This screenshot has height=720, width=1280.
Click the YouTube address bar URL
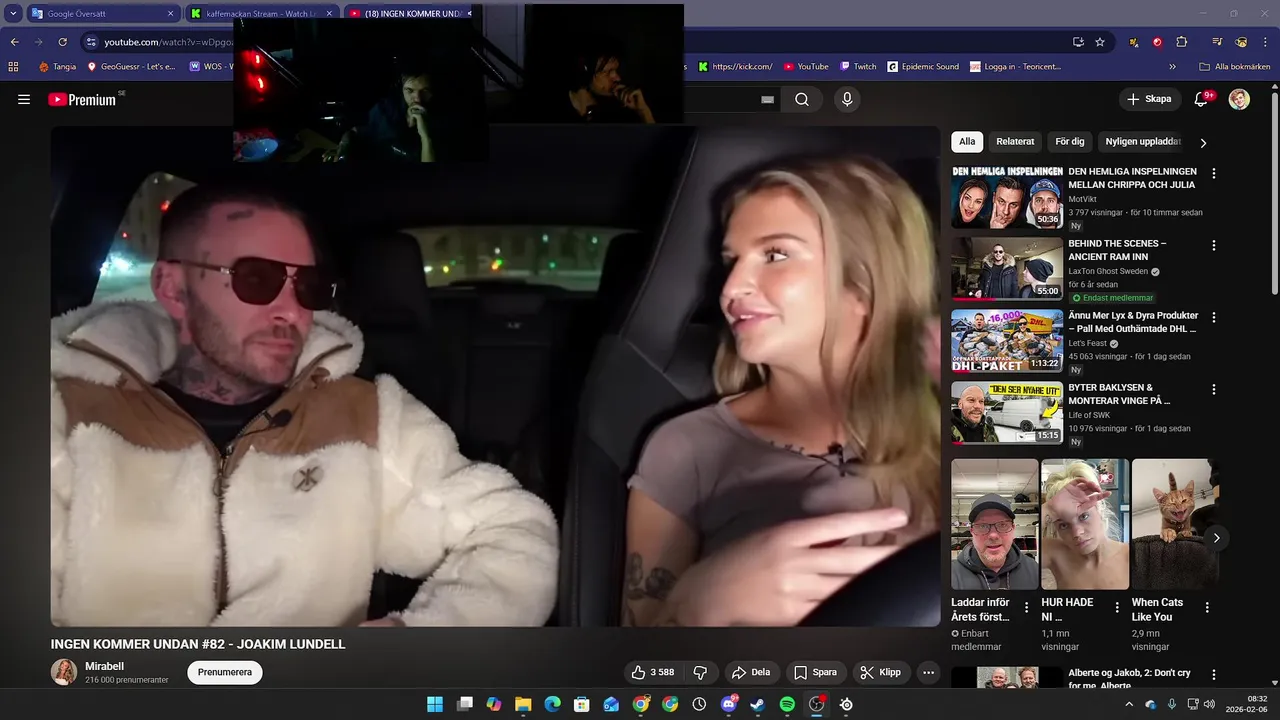pyautogui.click(x=170, y=42)
